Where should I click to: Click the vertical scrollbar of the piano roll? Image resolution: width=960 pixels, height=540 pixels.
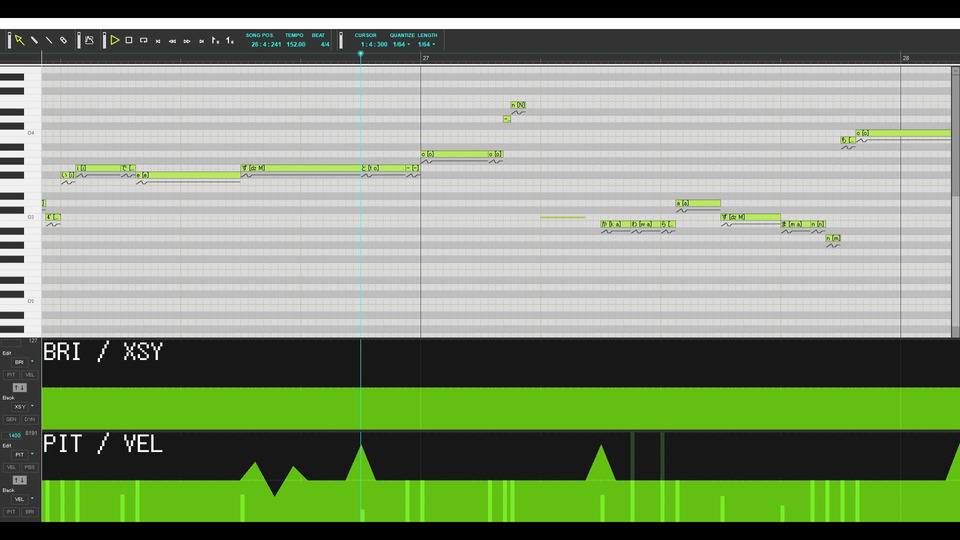tap(955, 202)
